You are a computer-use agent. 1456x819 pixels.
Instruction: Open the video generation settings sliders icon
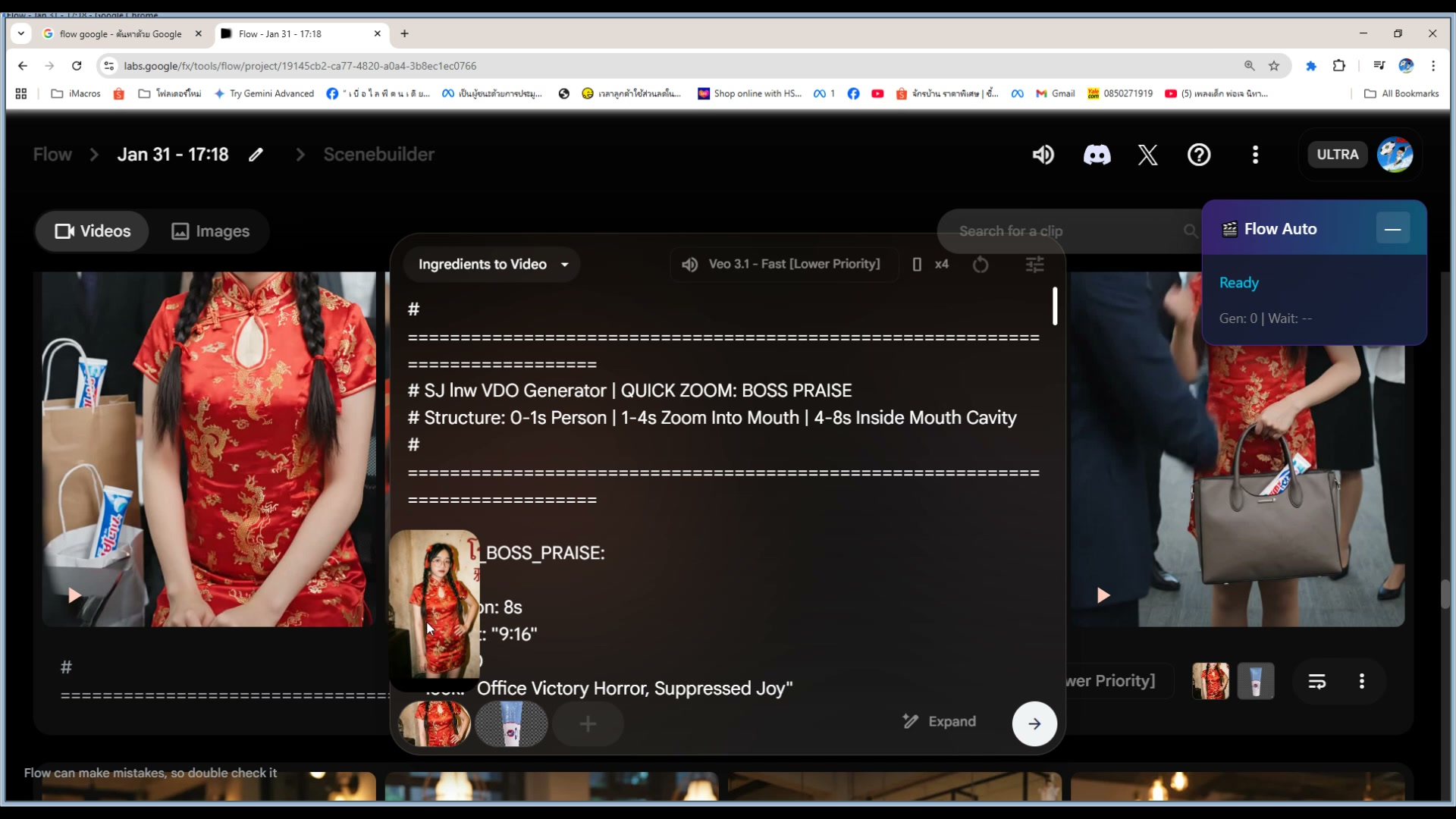[1035, 264]
